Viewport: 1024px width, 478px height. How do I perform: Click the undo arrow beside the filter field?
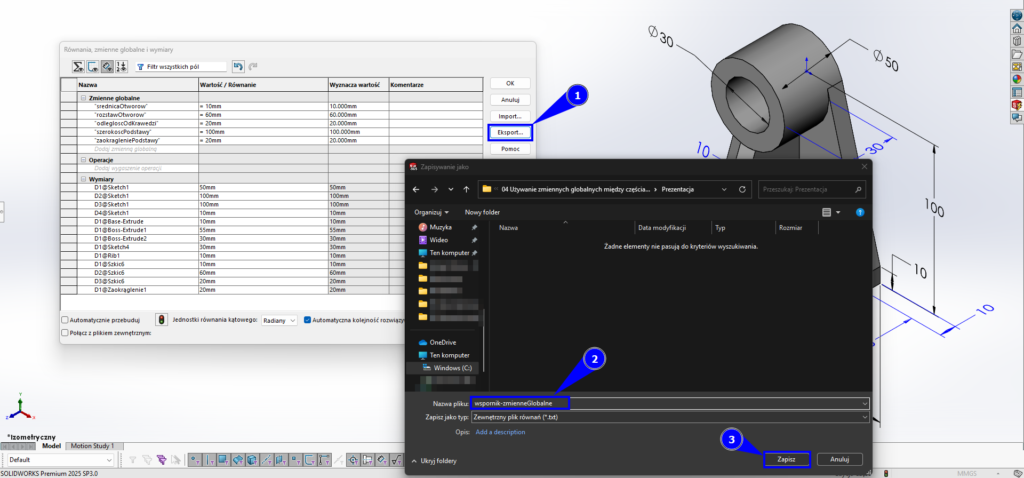click(x=238, y=66)
